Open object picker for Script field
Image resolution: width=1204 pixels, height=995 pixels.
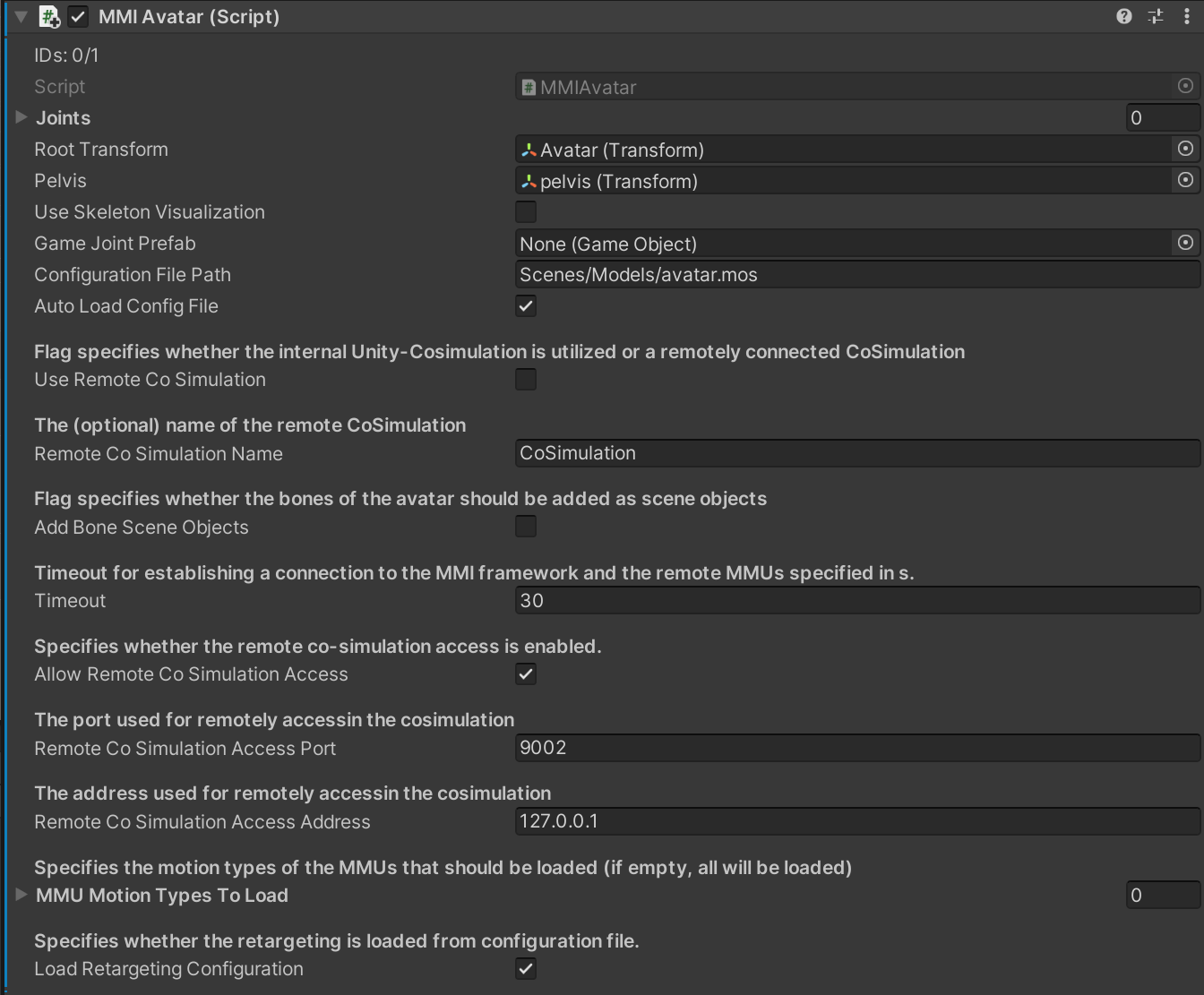(1185, 86)
